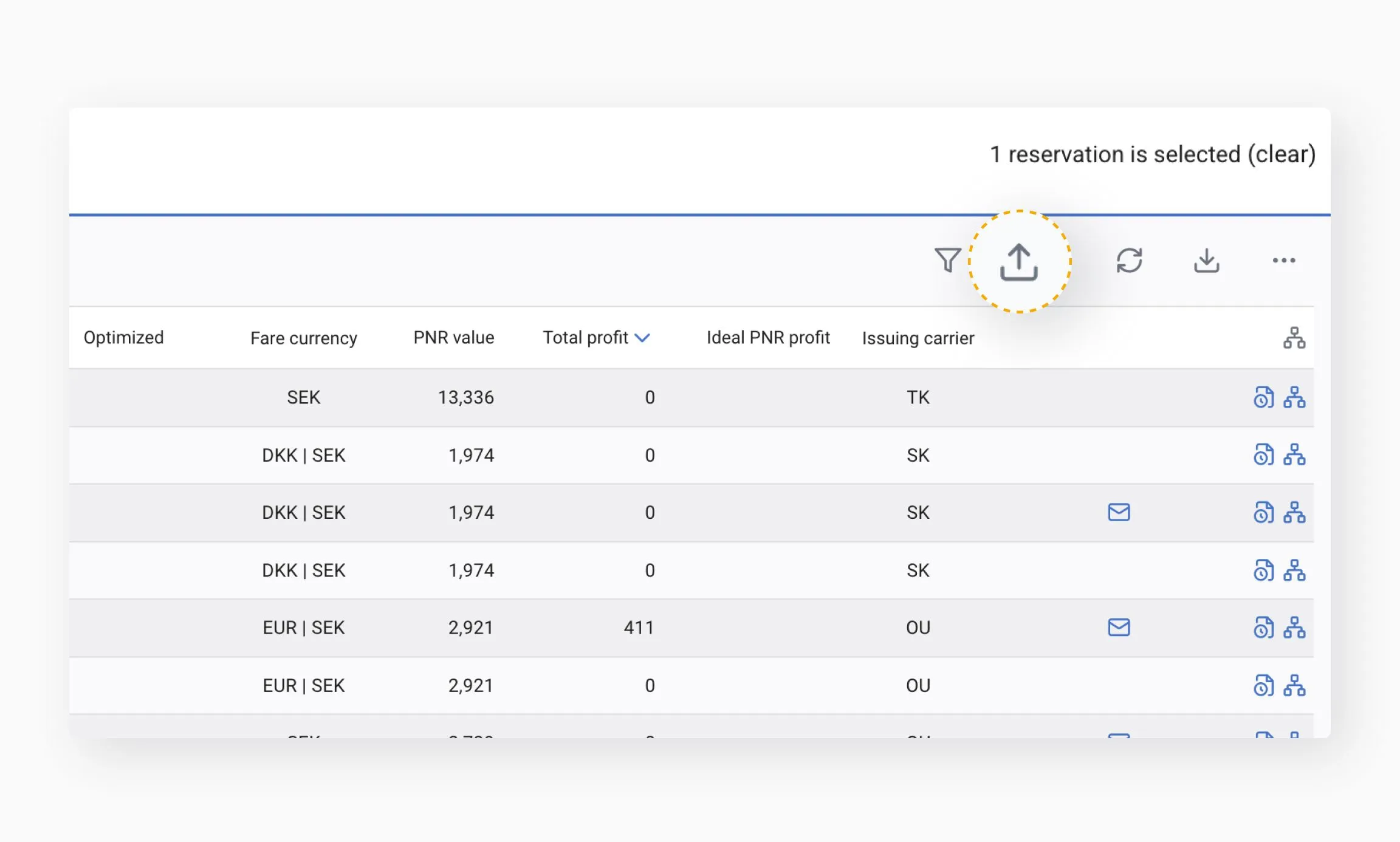1400x842 pixels.
Task: Sort by the PNR value column header
Action: click(x=453, y=338)
